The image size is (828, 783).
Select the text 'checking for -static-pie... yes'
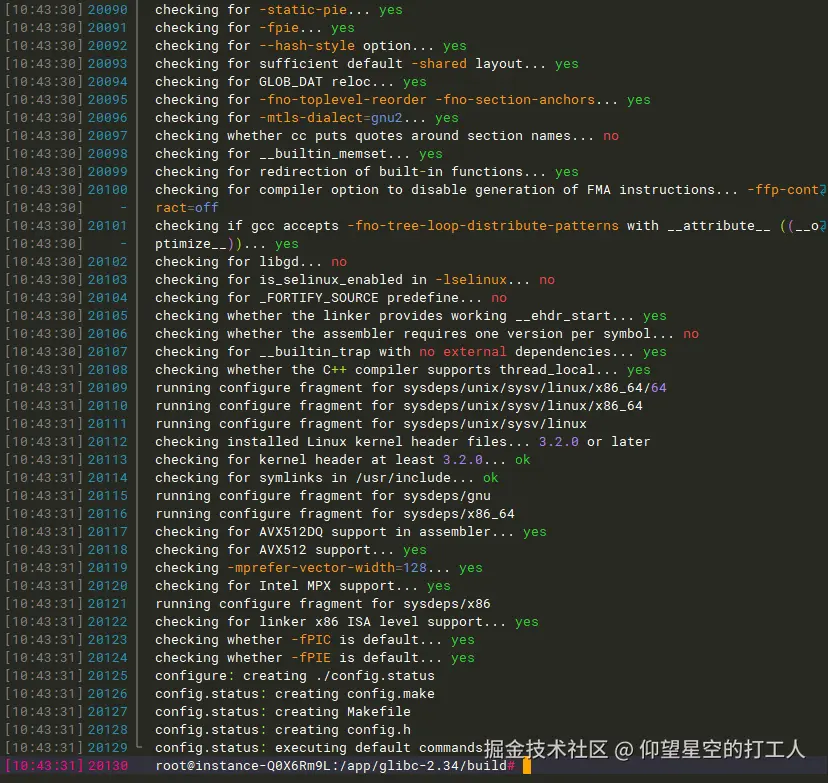(x=278, y=10)
